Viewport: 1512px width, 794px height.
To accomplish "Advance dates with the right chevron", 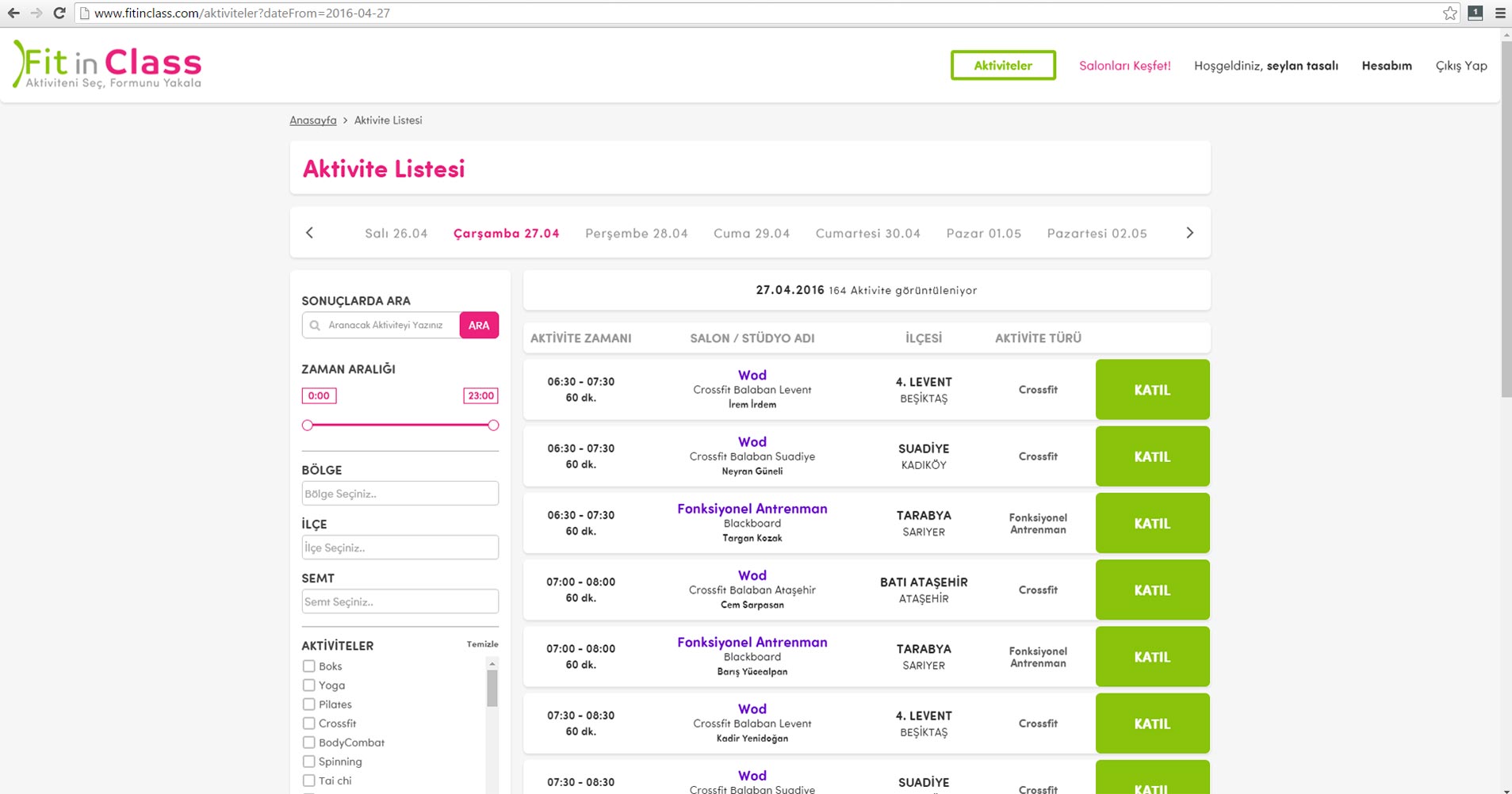I will coord(1189,233).
